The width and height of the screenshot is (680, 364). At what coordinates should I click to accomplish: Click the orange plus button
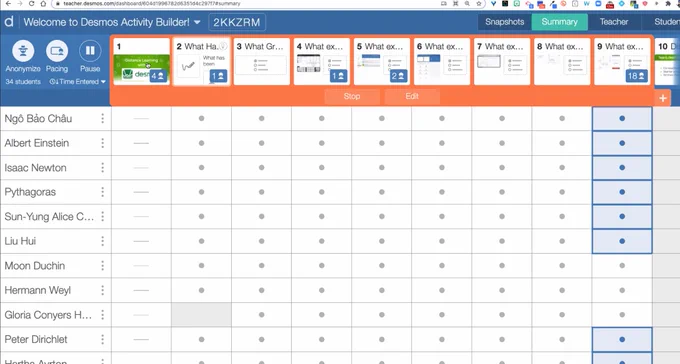click(663, 98)
